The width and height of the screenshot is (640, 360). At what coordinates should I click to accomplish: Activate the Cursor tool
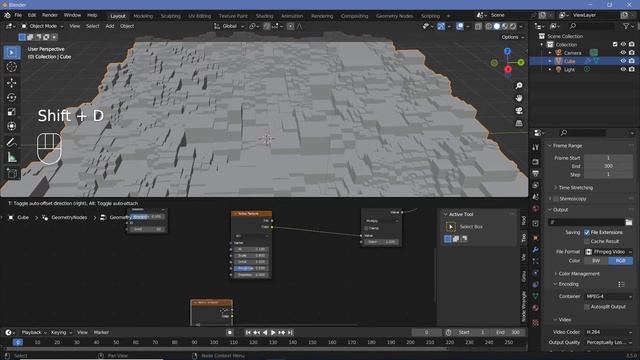coord(12,67)
